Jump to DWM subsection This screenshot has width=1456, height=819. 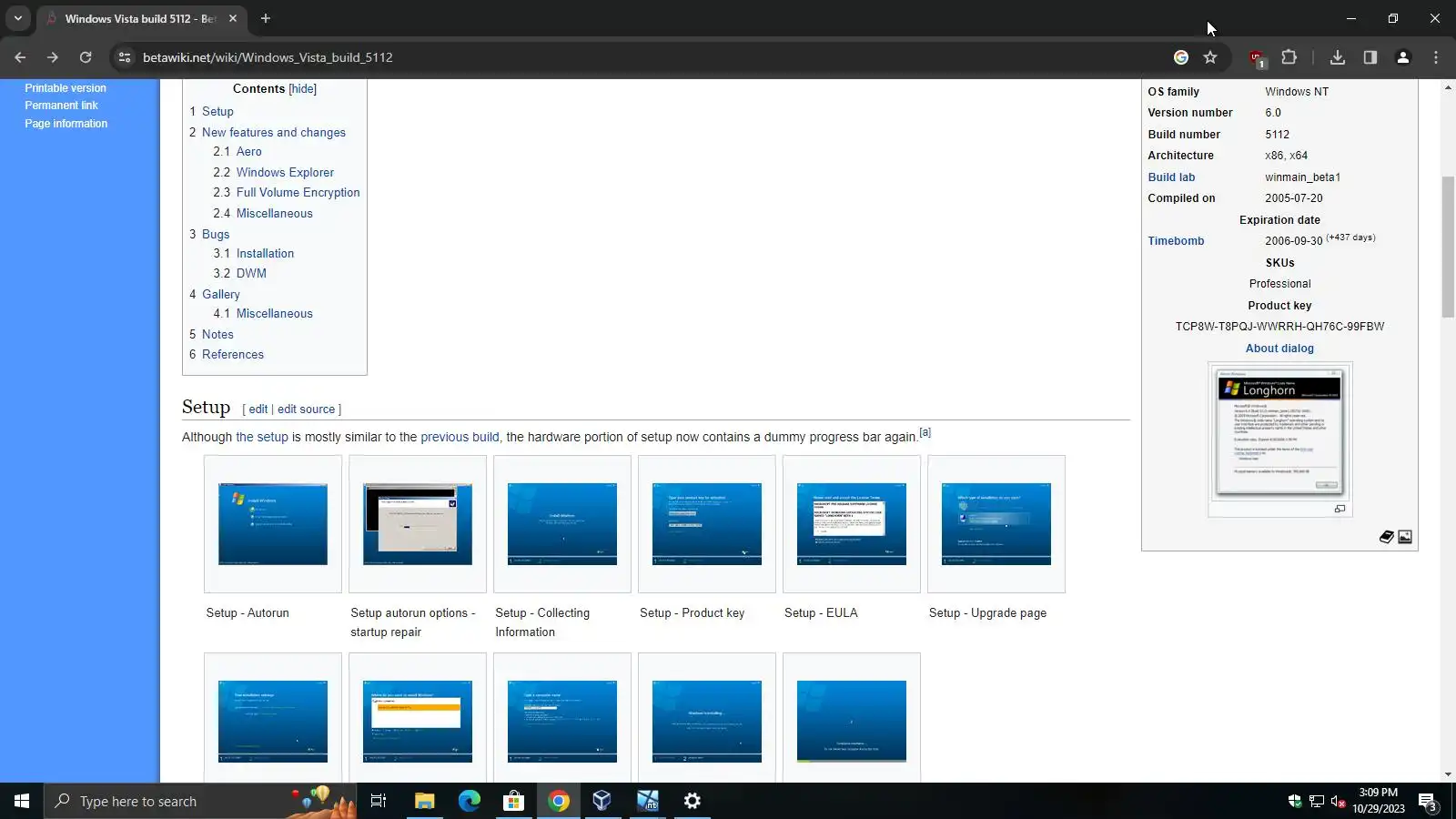click(251, 274)
